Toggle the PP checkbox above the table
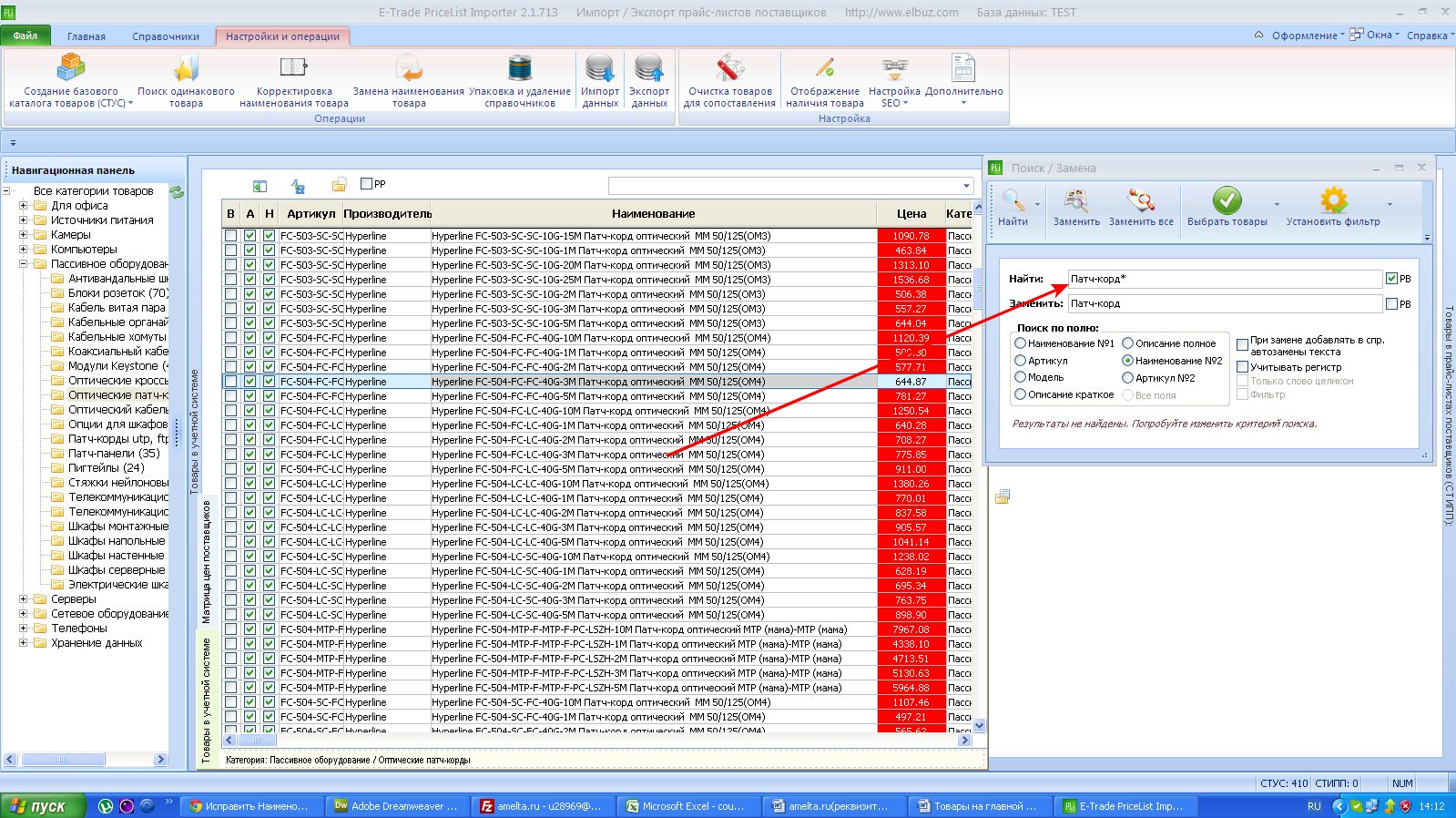The height and width of the screenshot is (818, 1456). (x=366, y=184)
